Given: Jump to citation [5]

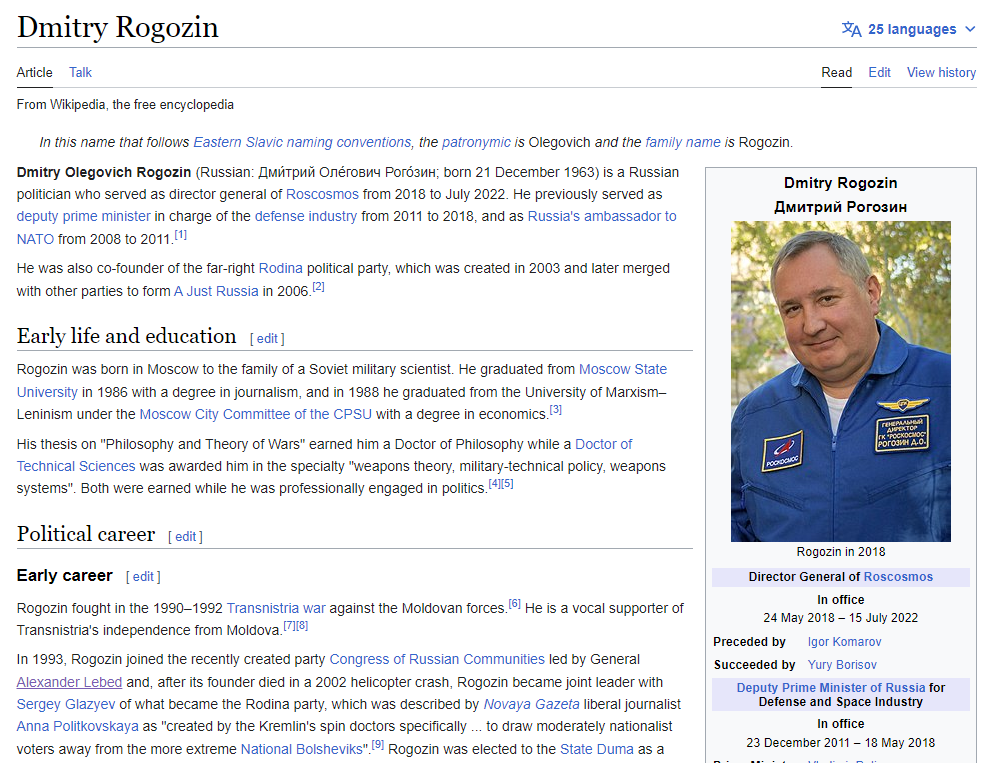Looking at the screenshot, I should 507,484.
